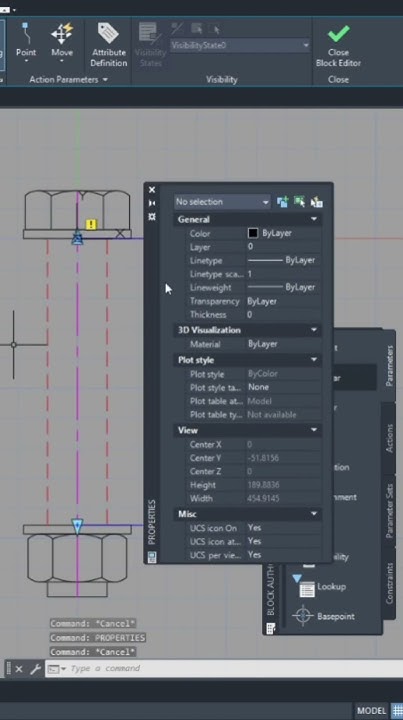Collapse the 3D Visualization section
Viewport: 403px width, 720px height.
point(314,330)
